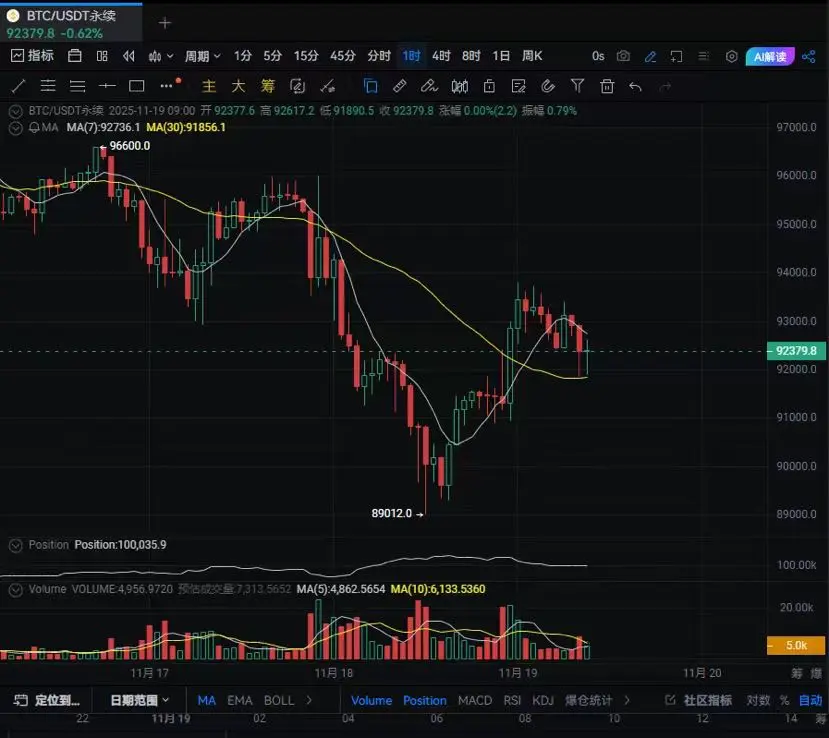The image size is (829, 738).
Task: Select the 8时 timeframe
Action: pos(471,56)
